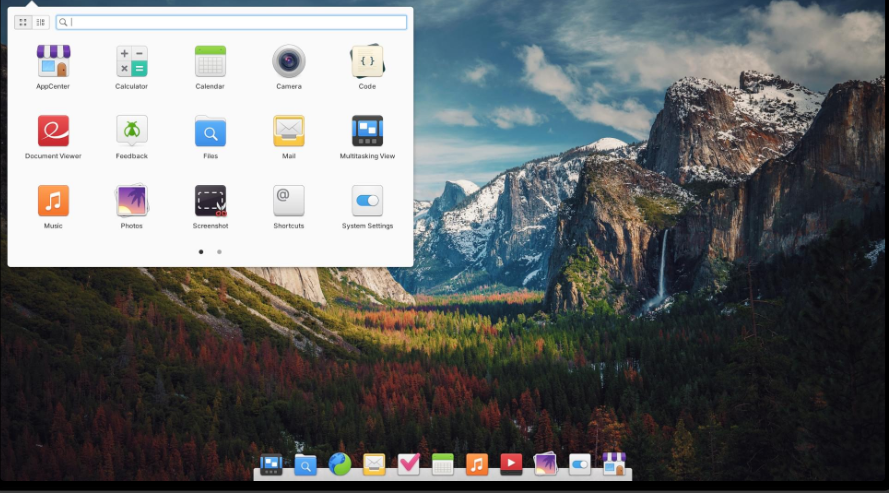Select the first page indicator dot
Viewport: 889px width, 493px height.
pyautogui.click(x=201, y=252)
